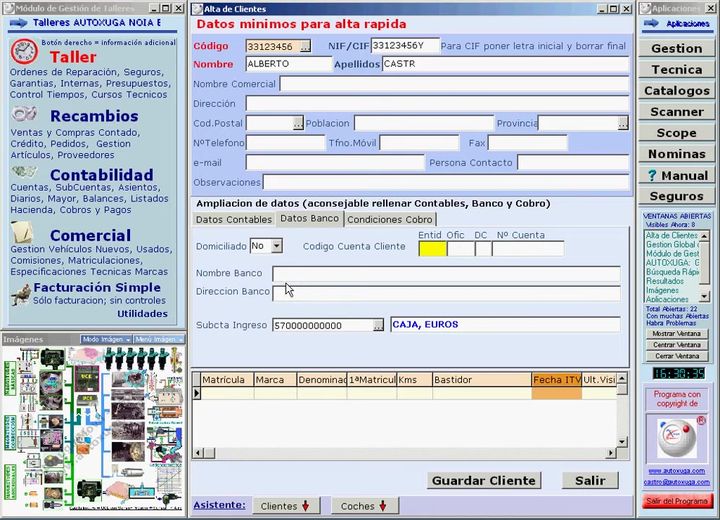The width and height of the screenshot is (720, 520).
Task: Click the Mostrar Ventana button
Action: pyautogui.click(x=676, y=334)
